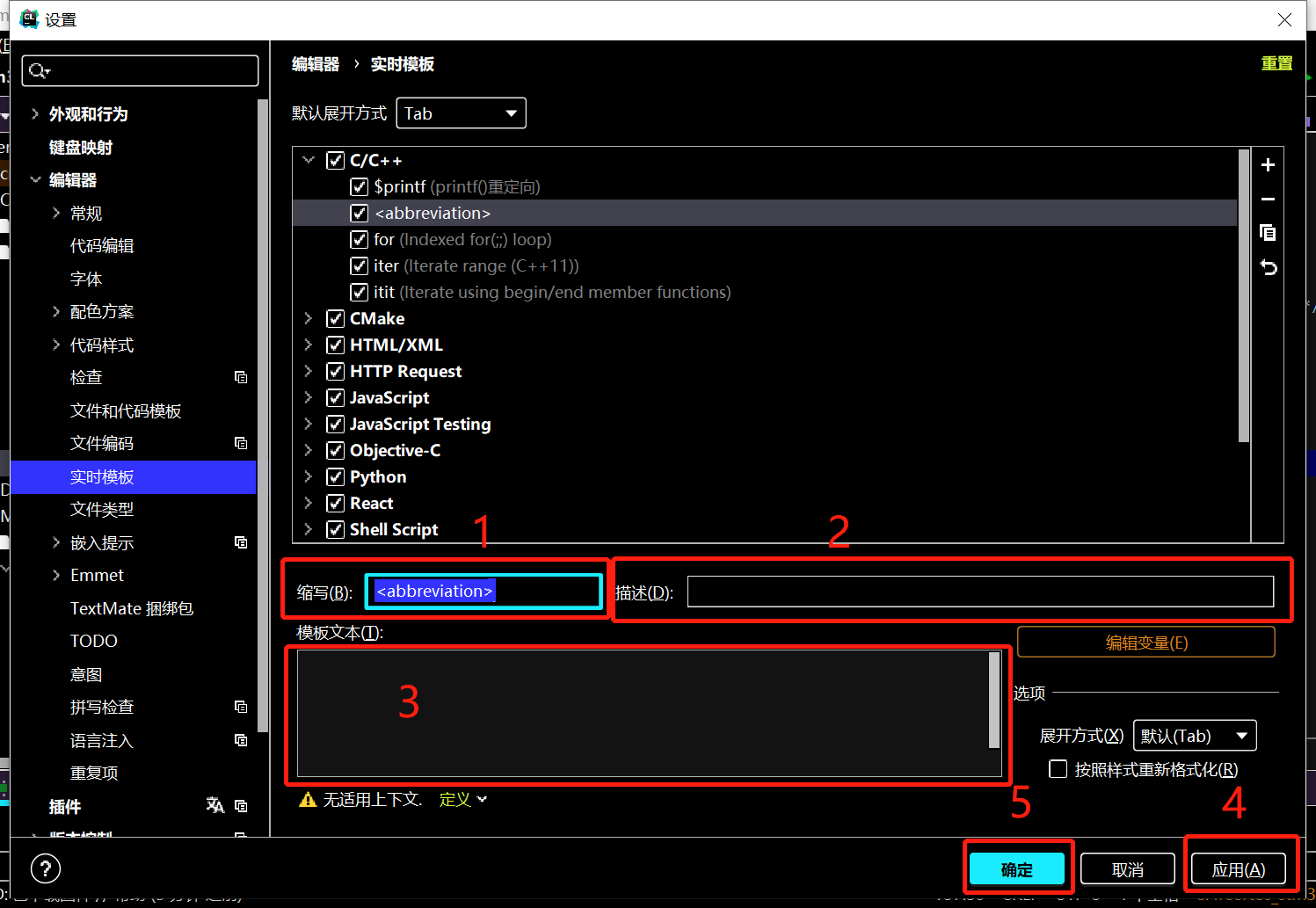Remove selected template with minus icon
The image size is (1316, 908).
[x=1268, y=200]
